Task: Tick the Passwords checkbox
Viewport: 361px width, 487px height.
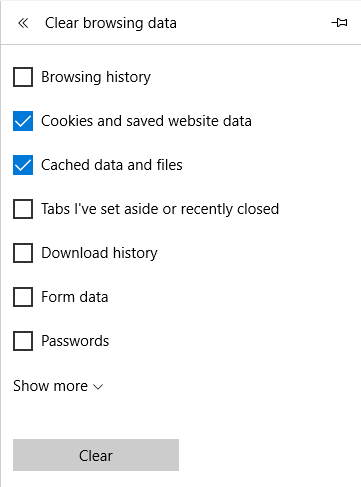Action: pos(23,341)
